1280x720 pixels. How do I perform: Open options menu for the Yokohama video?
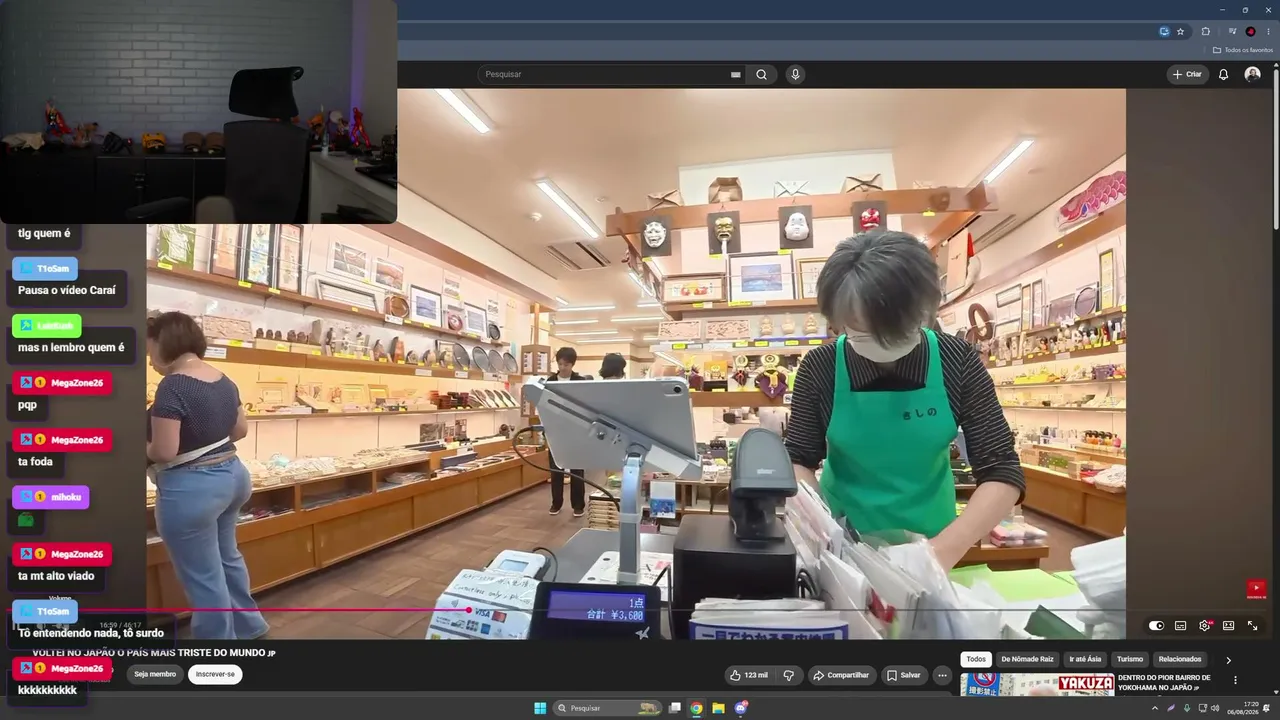1235,680
